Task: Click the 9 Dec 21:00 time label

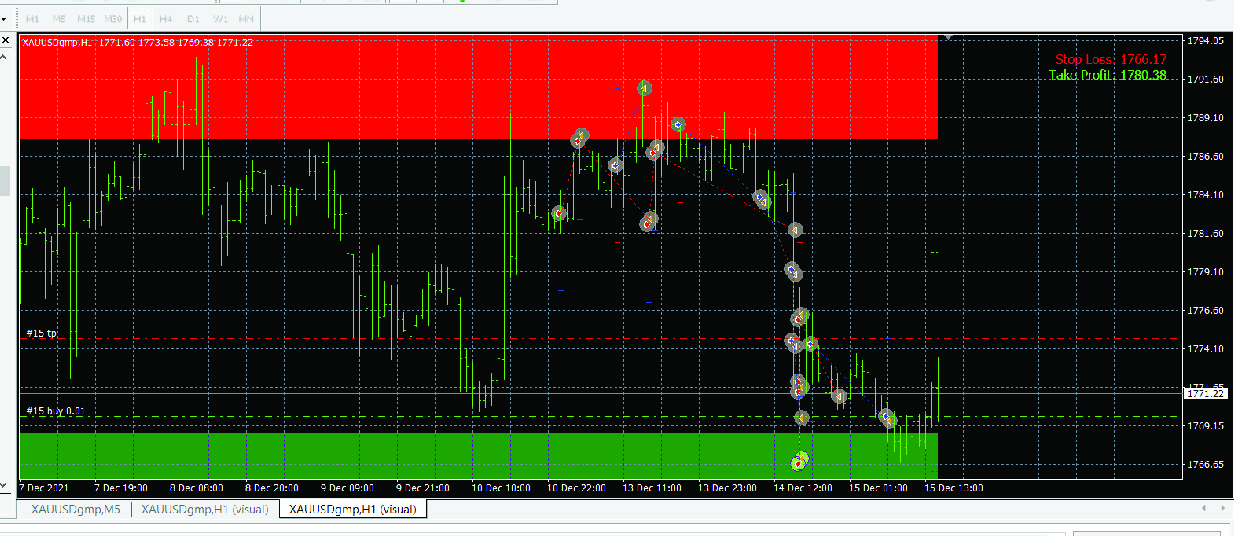Action: pos(424,488)
